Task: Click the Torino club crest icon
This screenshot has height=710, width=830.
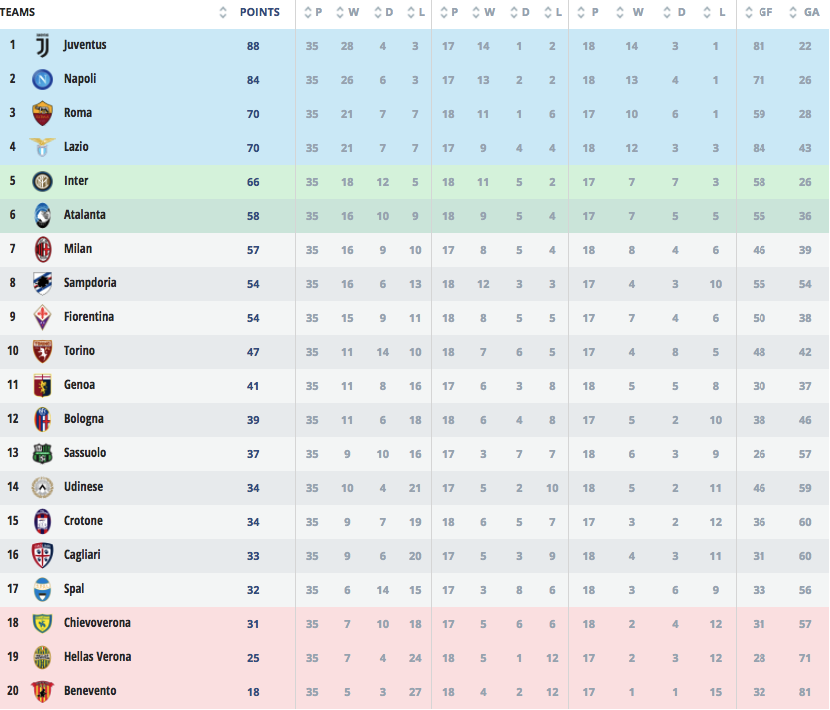Action: click(x=42, y=351)
